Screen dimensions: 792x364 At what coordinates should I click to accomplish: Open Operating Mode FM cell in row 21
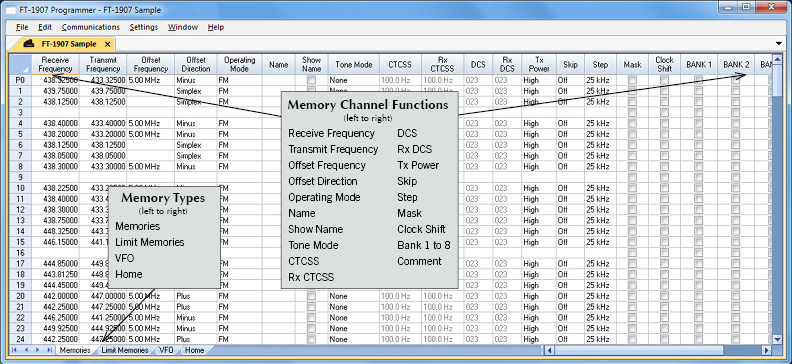pos(239,307)
